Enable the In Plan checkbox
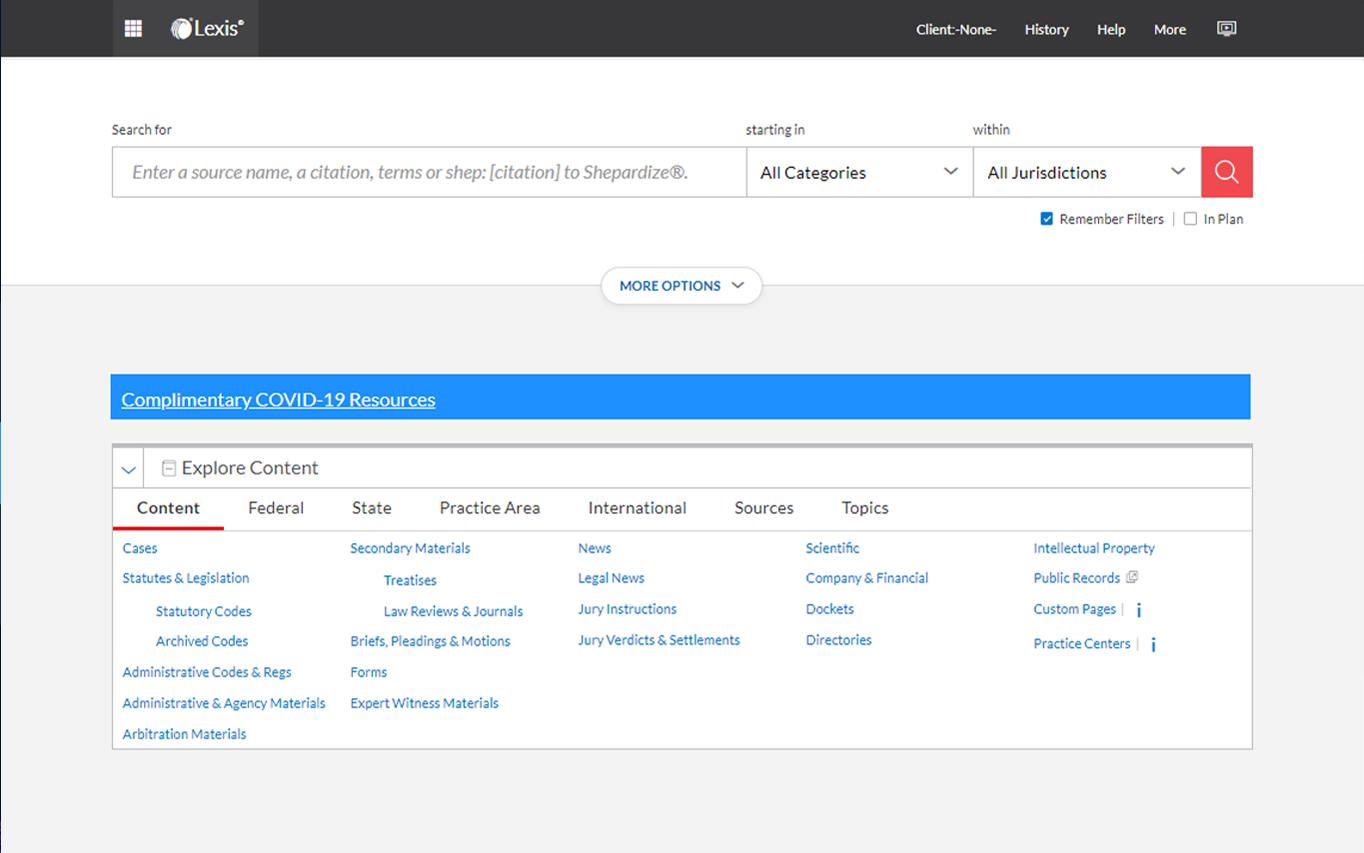This screenshot has width=1364, height=853. [1190, 219]
